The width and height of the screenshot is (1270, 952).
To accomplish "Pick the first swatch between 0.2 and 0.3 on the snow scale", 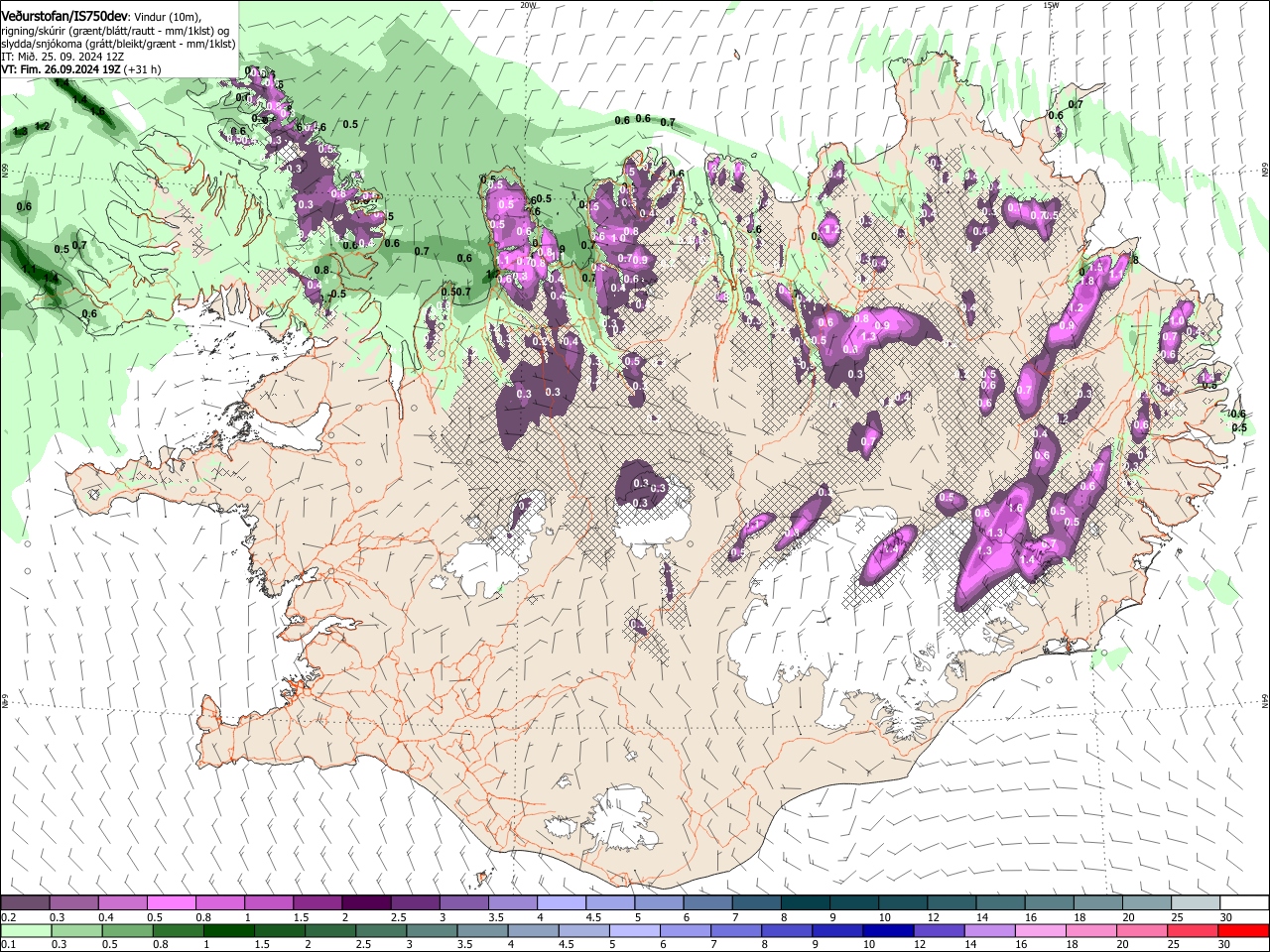I will coord(25,902).
